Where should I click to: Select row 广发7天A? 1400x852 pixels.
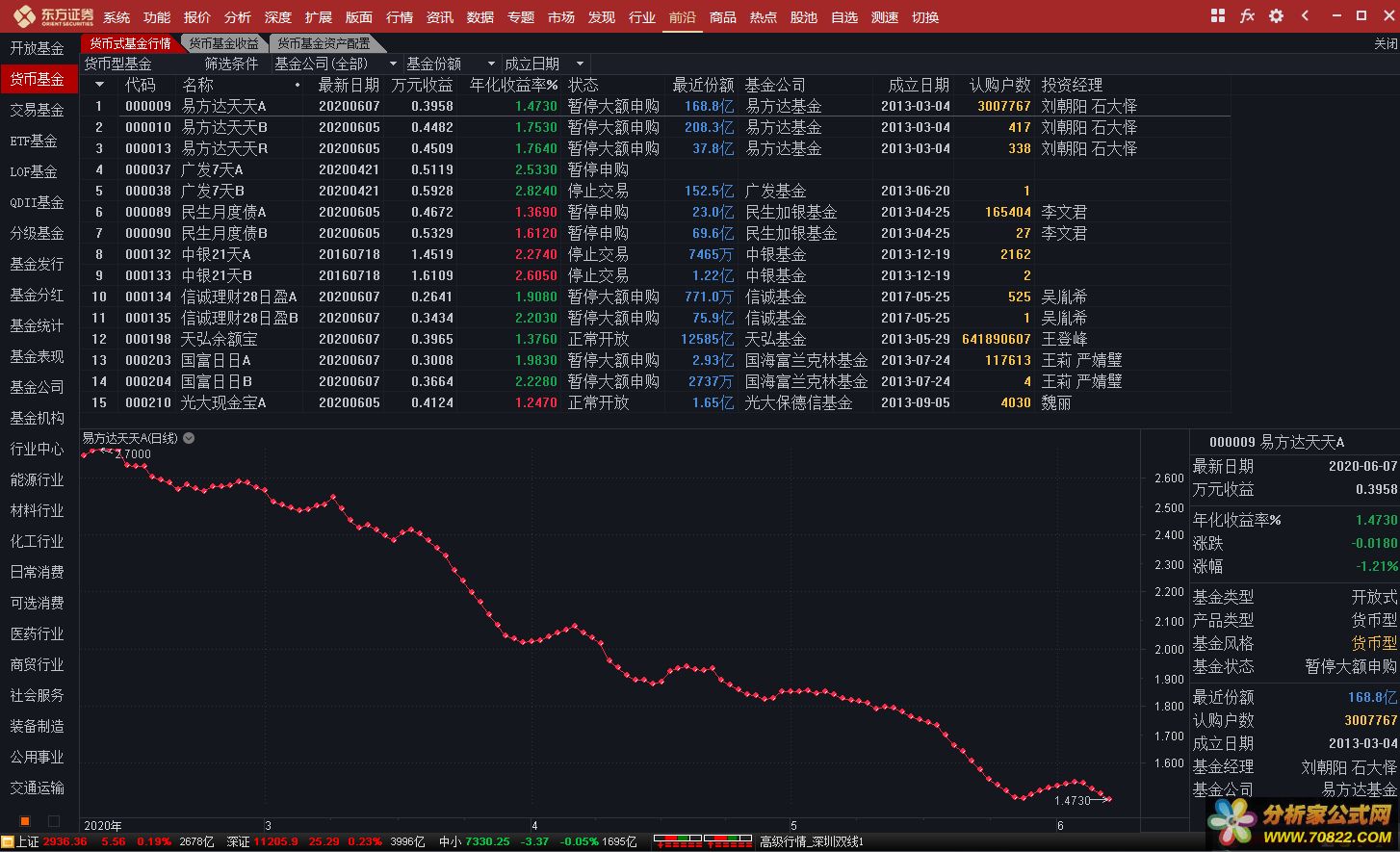(655, 169)
